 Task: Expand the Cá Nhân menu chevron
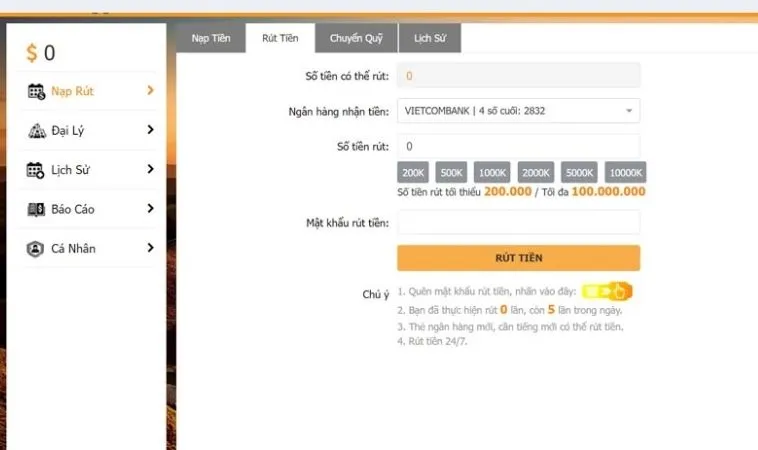150,247
